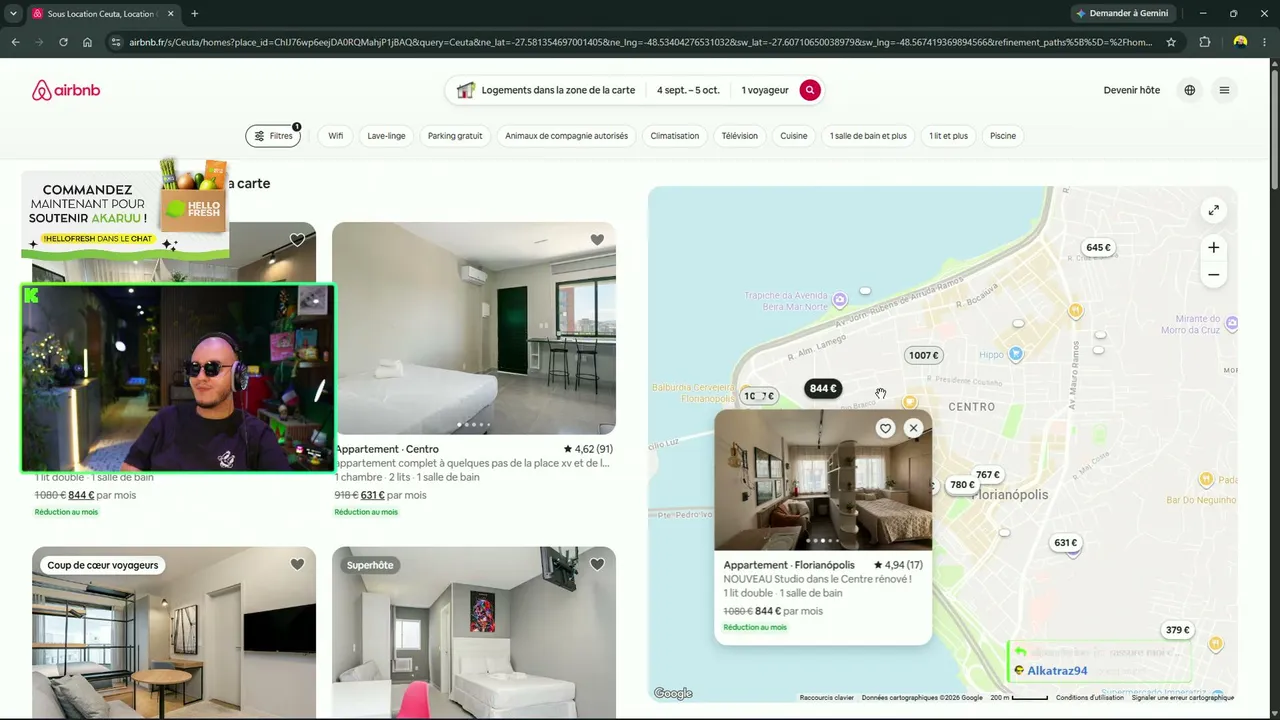1280x720 pixels.
Task: Save the NOUVEAU Studio map popup to favorites
Action: tap(885, 428)
